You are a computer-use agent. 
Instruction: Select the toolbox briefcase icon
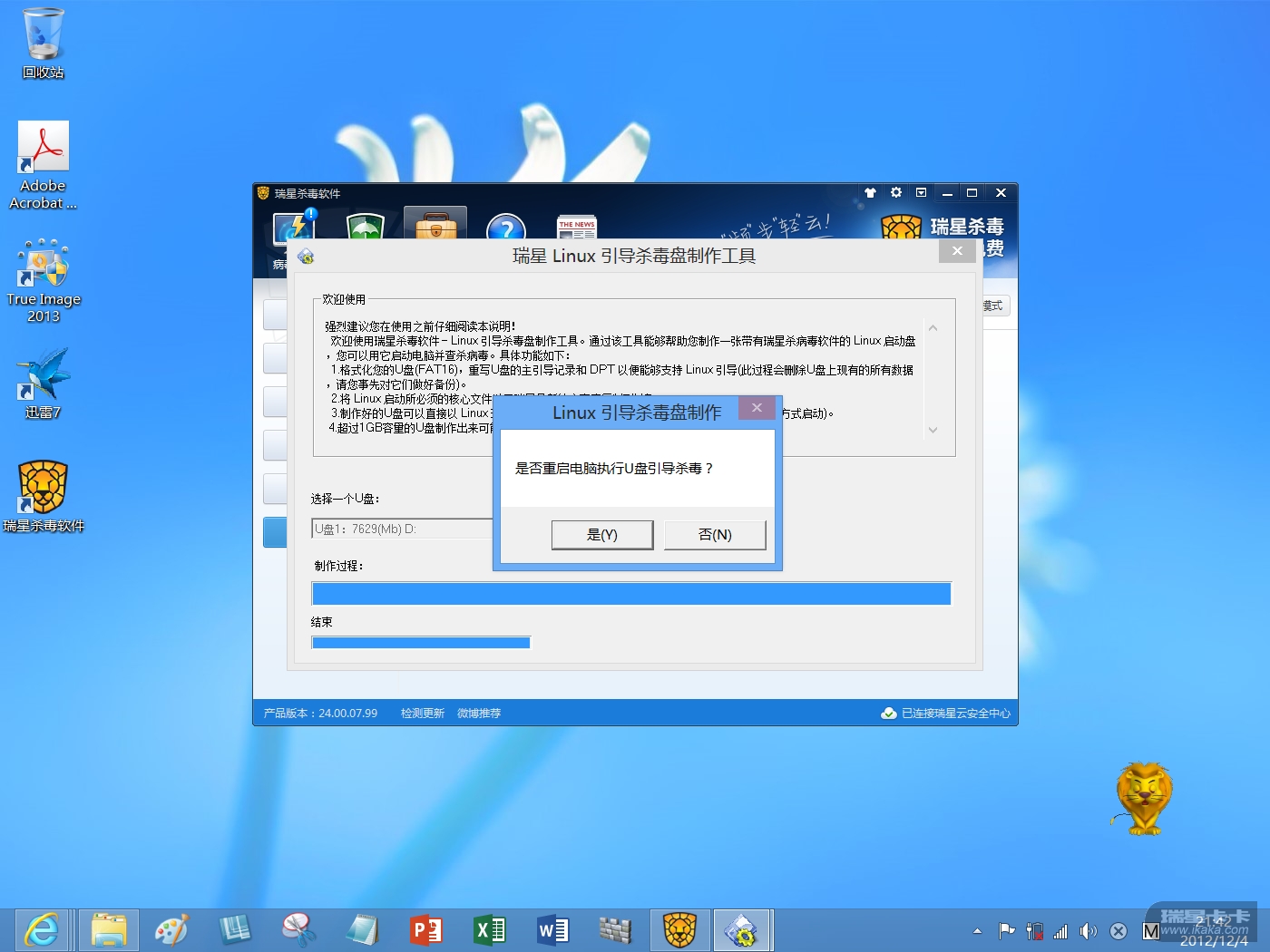click(x=435, y=225)
